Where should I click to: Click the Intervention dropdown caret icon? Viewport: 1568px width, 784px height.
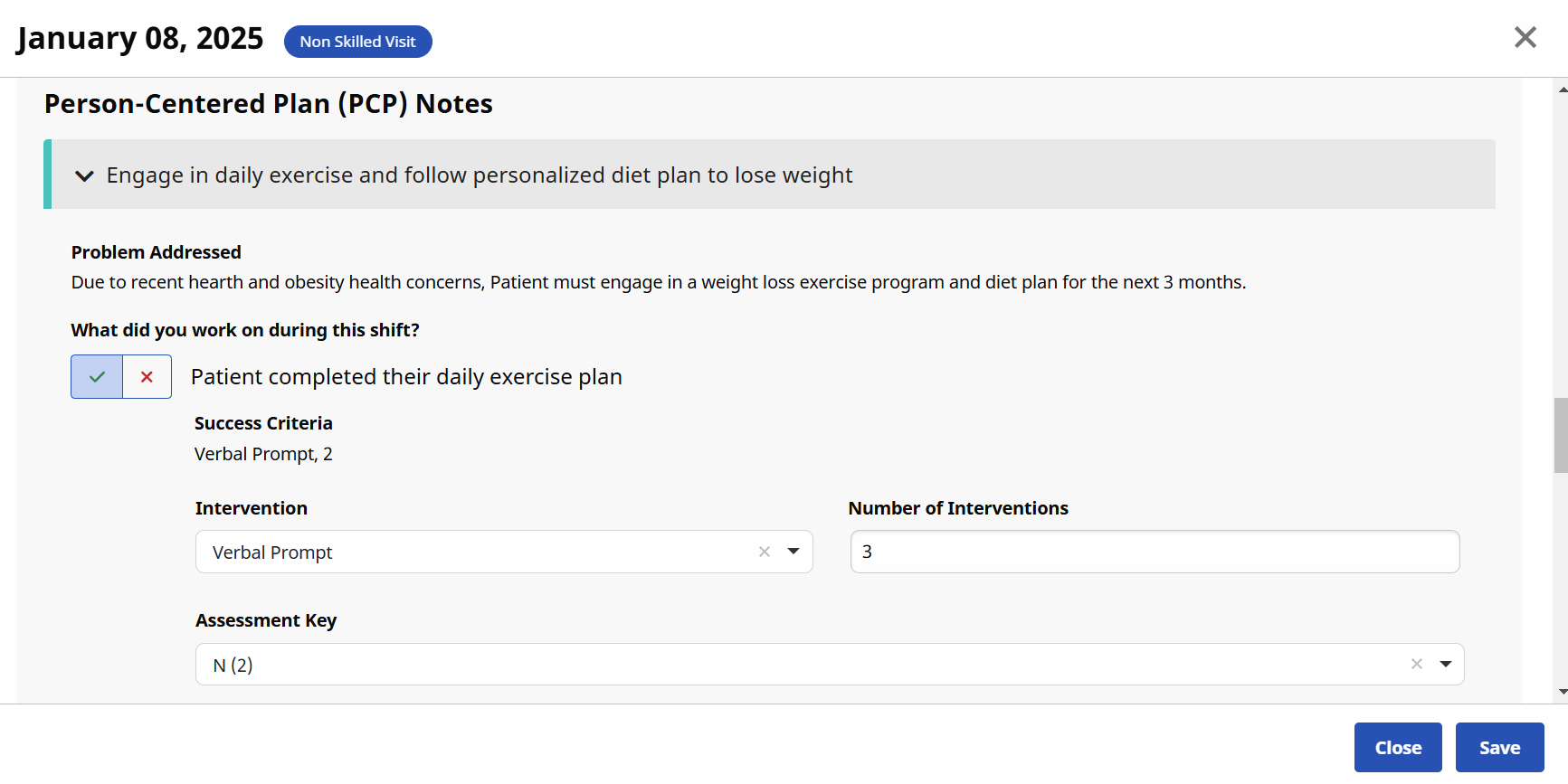[794, 552]
